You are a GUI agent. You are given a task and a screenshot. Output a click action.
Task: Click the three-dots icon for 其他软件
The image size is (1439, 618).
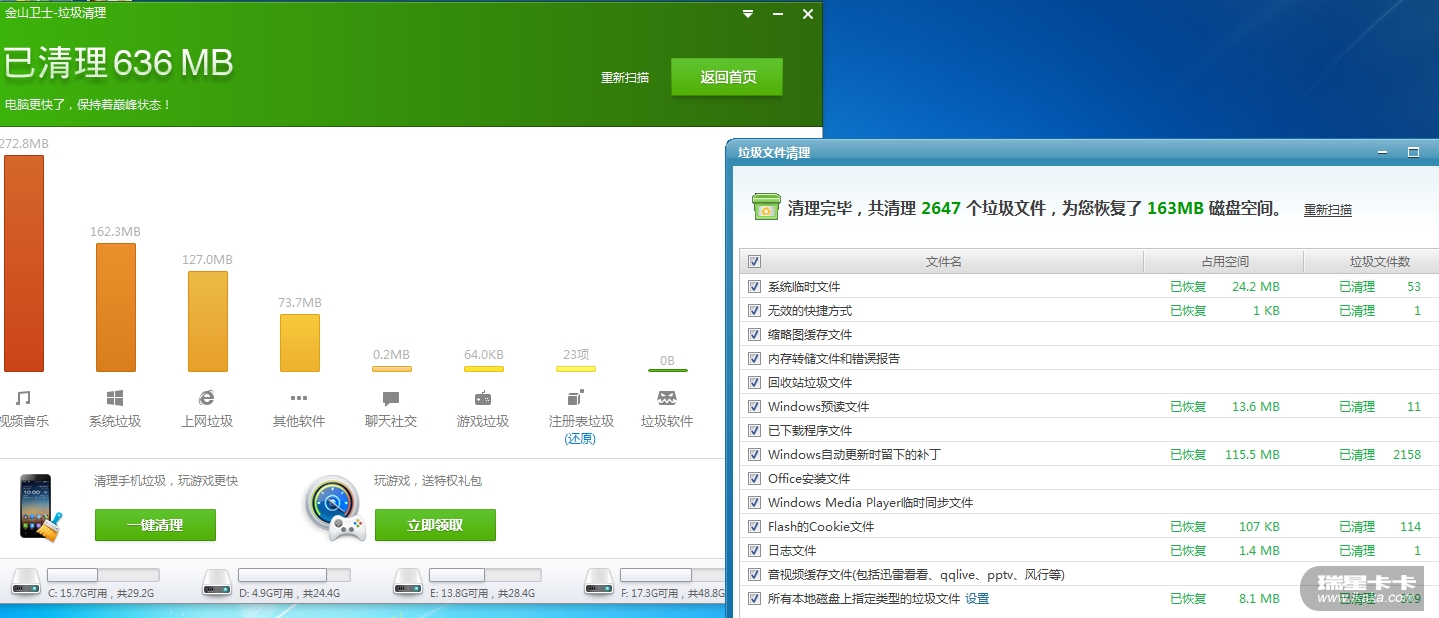tap(299, 398)
